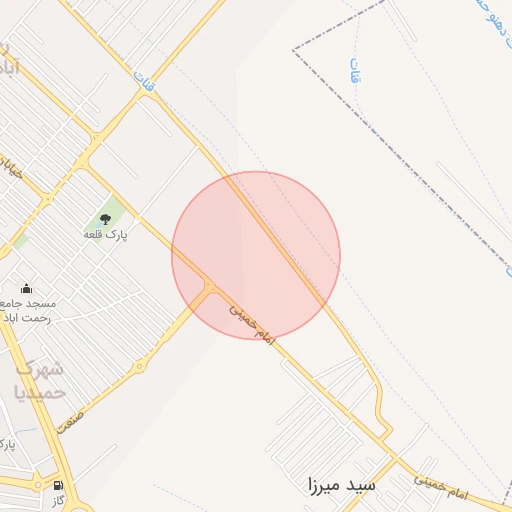
Task: Select the blue قنات label inside the dashed boundary
Action: [356, 70]
